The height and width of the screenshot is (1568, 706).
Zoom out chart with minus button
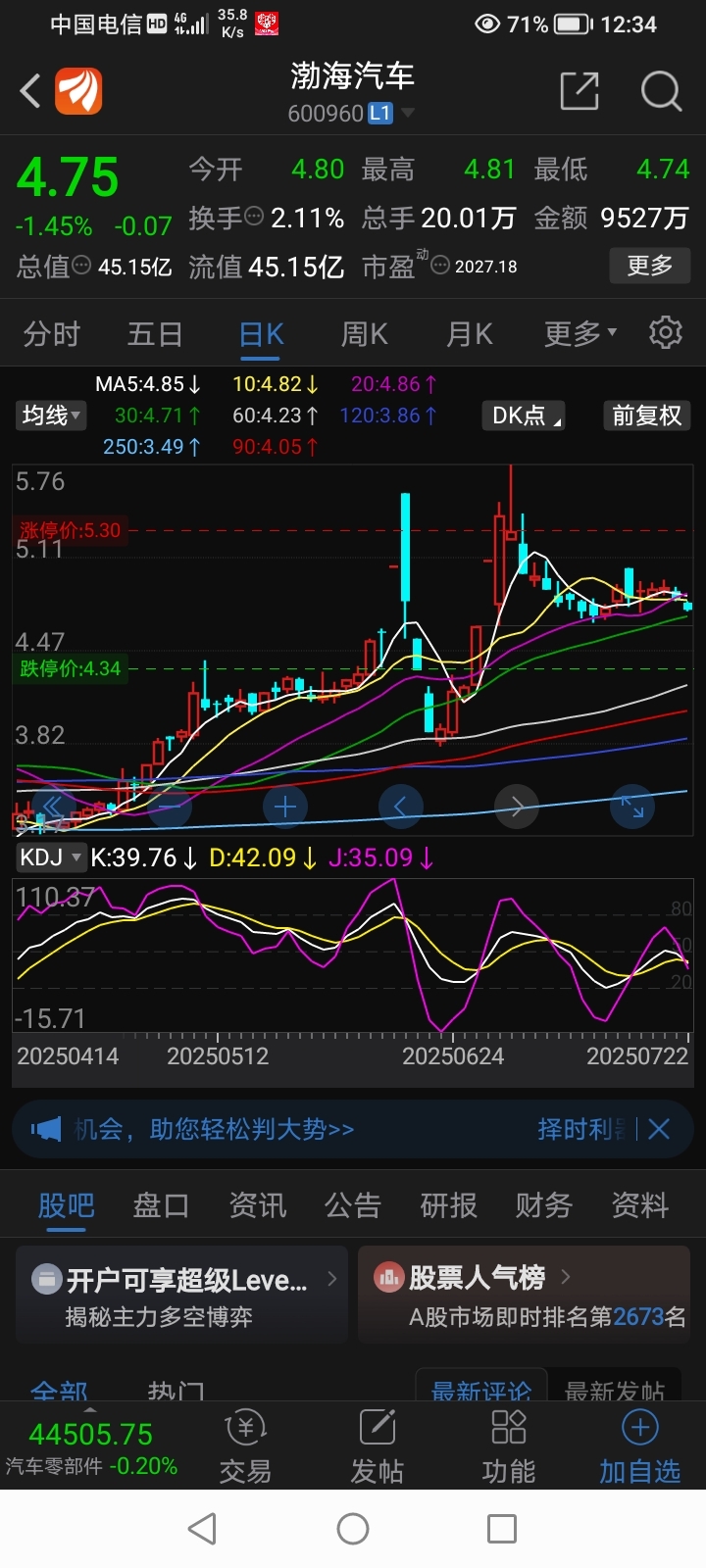[170, 808]
